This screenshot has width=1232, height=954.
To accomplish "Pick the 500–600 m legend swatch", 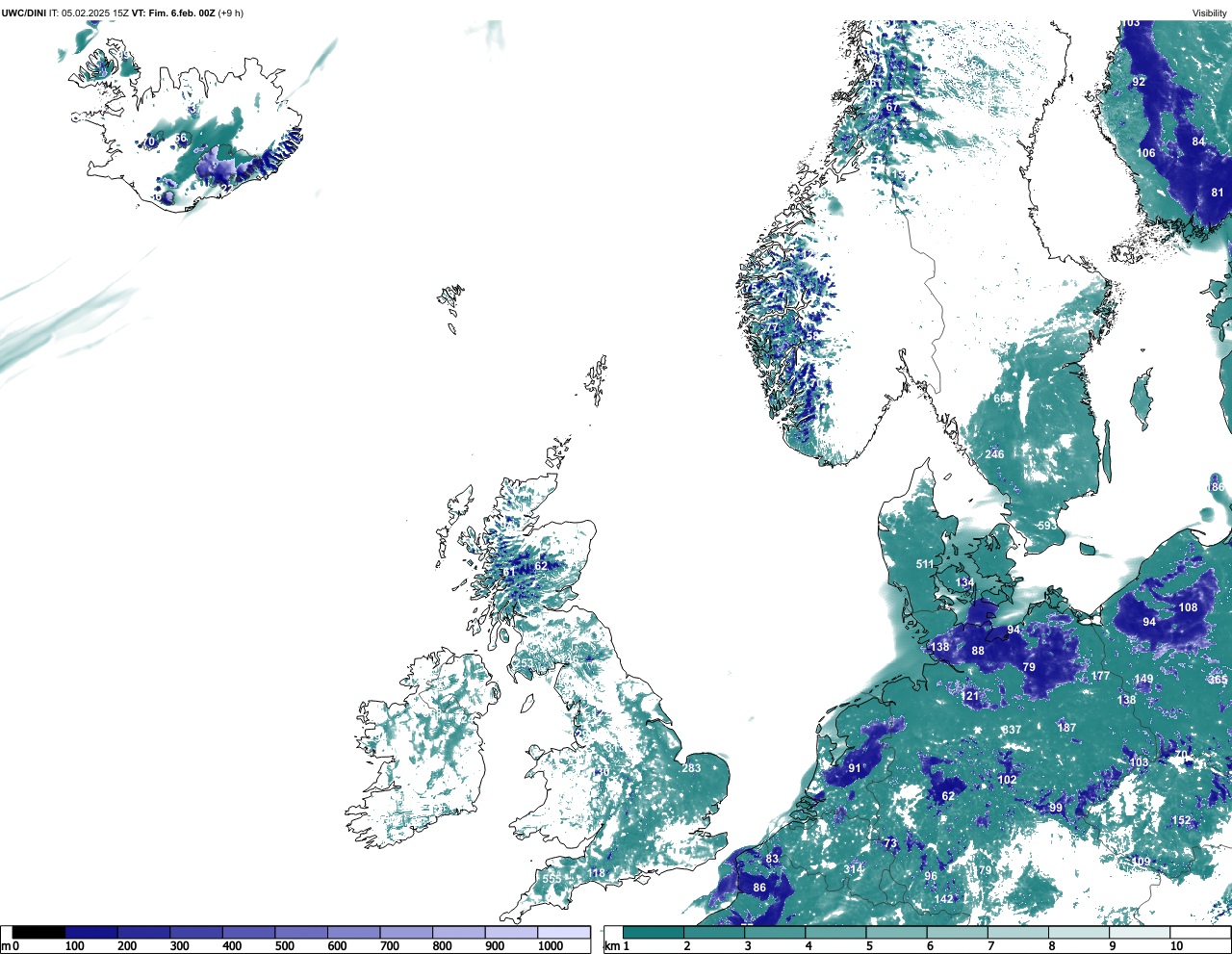I will pyautogui.click(x=301, y=932).
